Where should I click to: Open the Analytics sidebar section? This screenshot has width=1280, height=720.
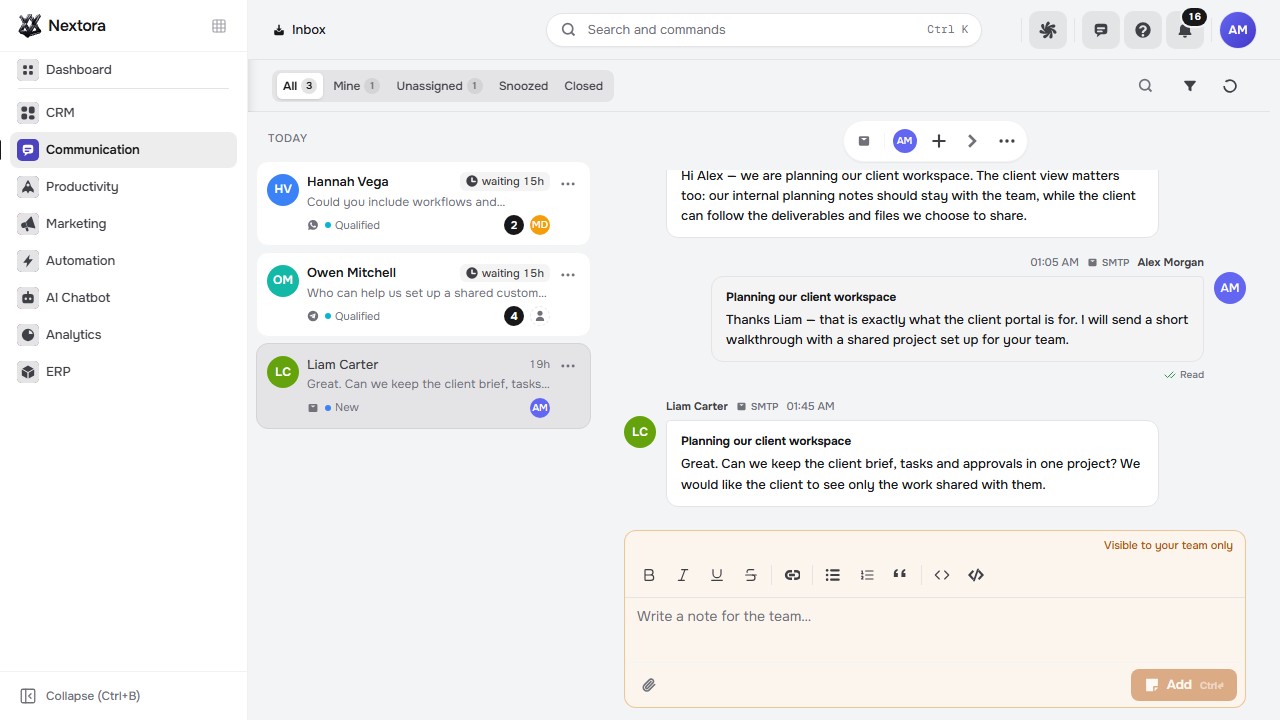click(x=123, y=334)
